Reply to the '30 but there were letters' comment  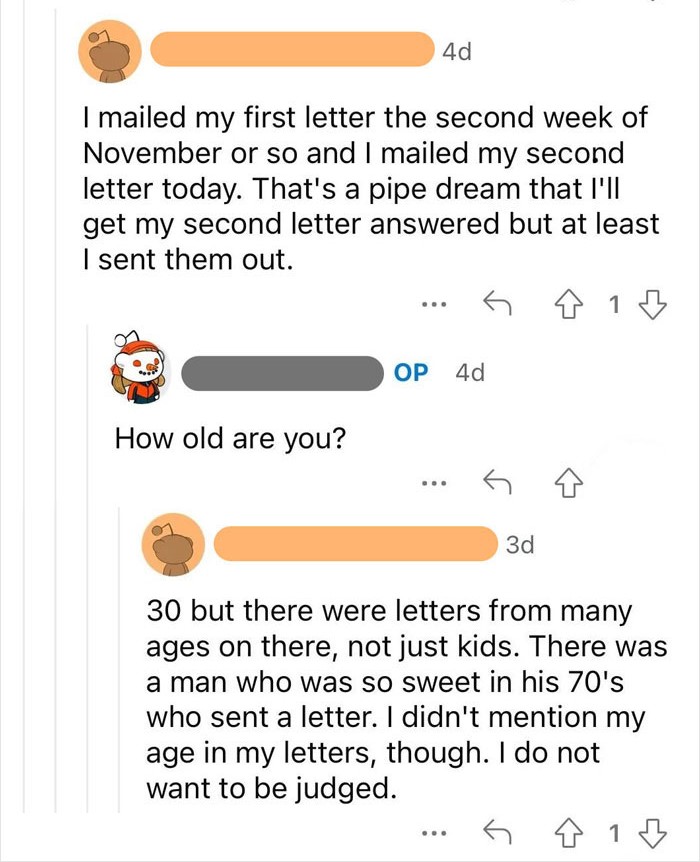(497, 832)
